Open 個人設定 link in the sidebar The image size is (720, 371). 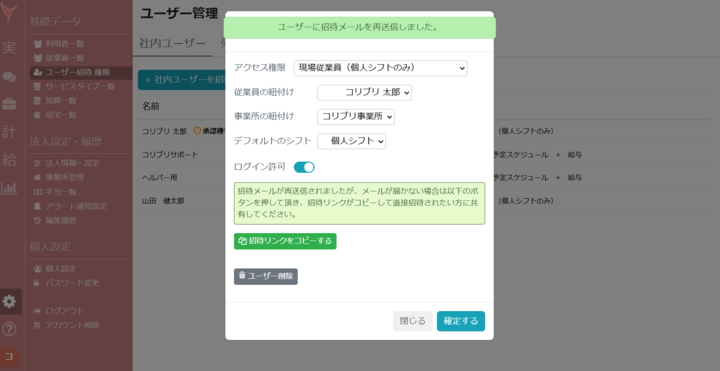[55, 269]
